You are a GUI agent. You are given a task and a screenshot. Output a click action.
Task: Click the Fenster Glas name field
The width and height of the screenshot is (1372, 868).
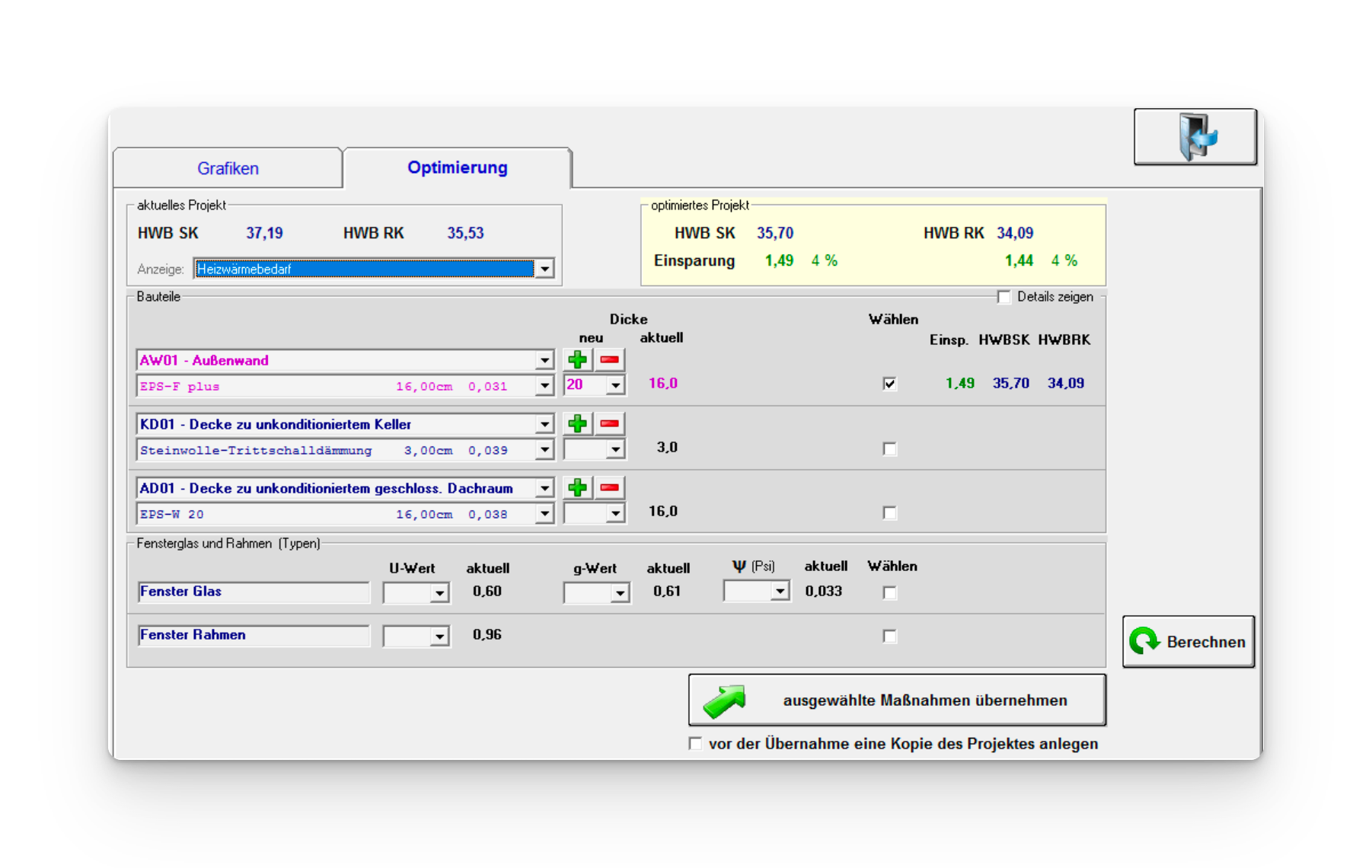[254, 592]
